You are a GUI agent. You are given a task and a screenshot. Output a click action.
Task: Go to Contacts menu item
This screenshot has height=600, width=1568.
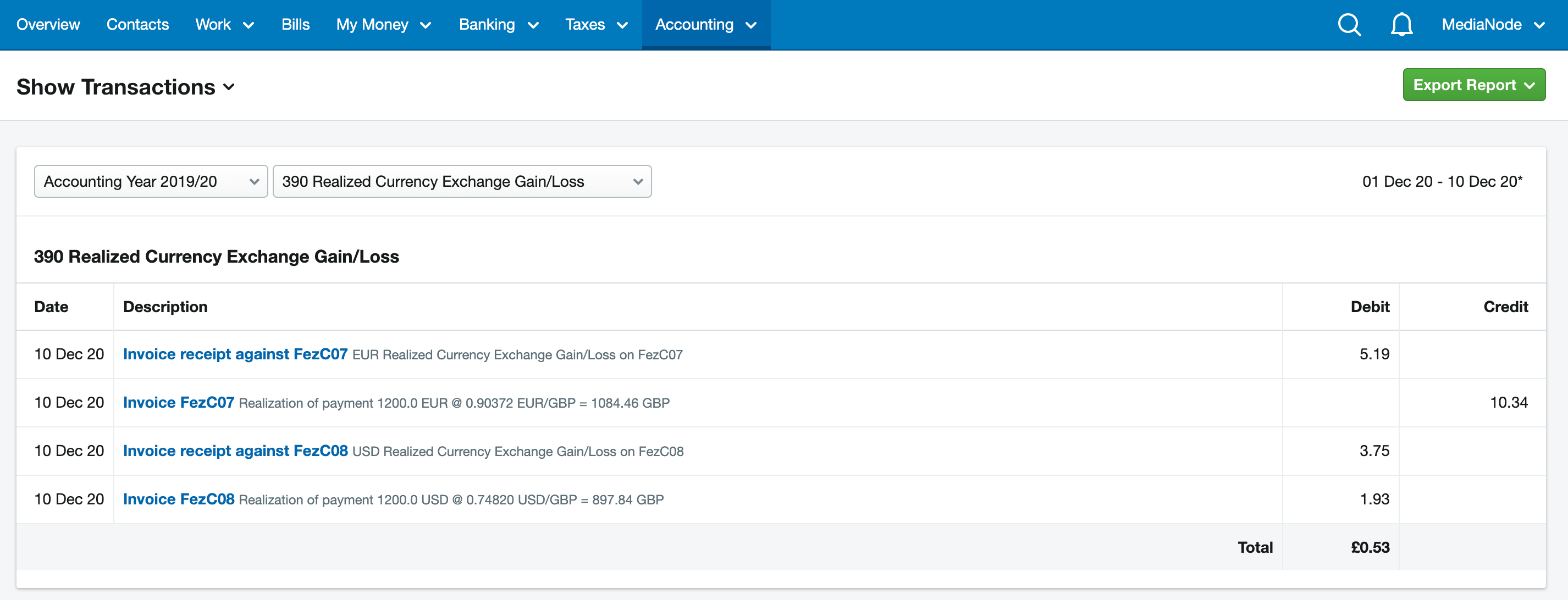tap(137, 25)
